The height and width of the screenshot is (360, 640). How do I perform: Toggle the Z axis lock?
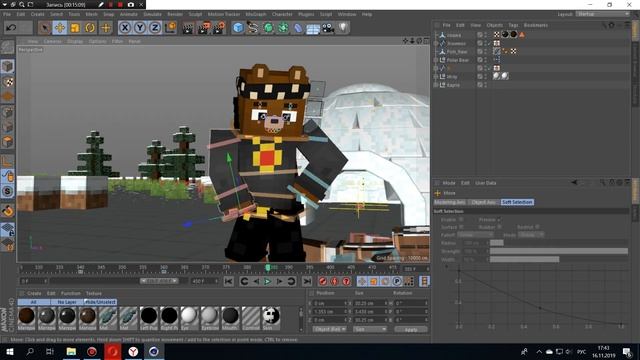[x=155, y=28]
